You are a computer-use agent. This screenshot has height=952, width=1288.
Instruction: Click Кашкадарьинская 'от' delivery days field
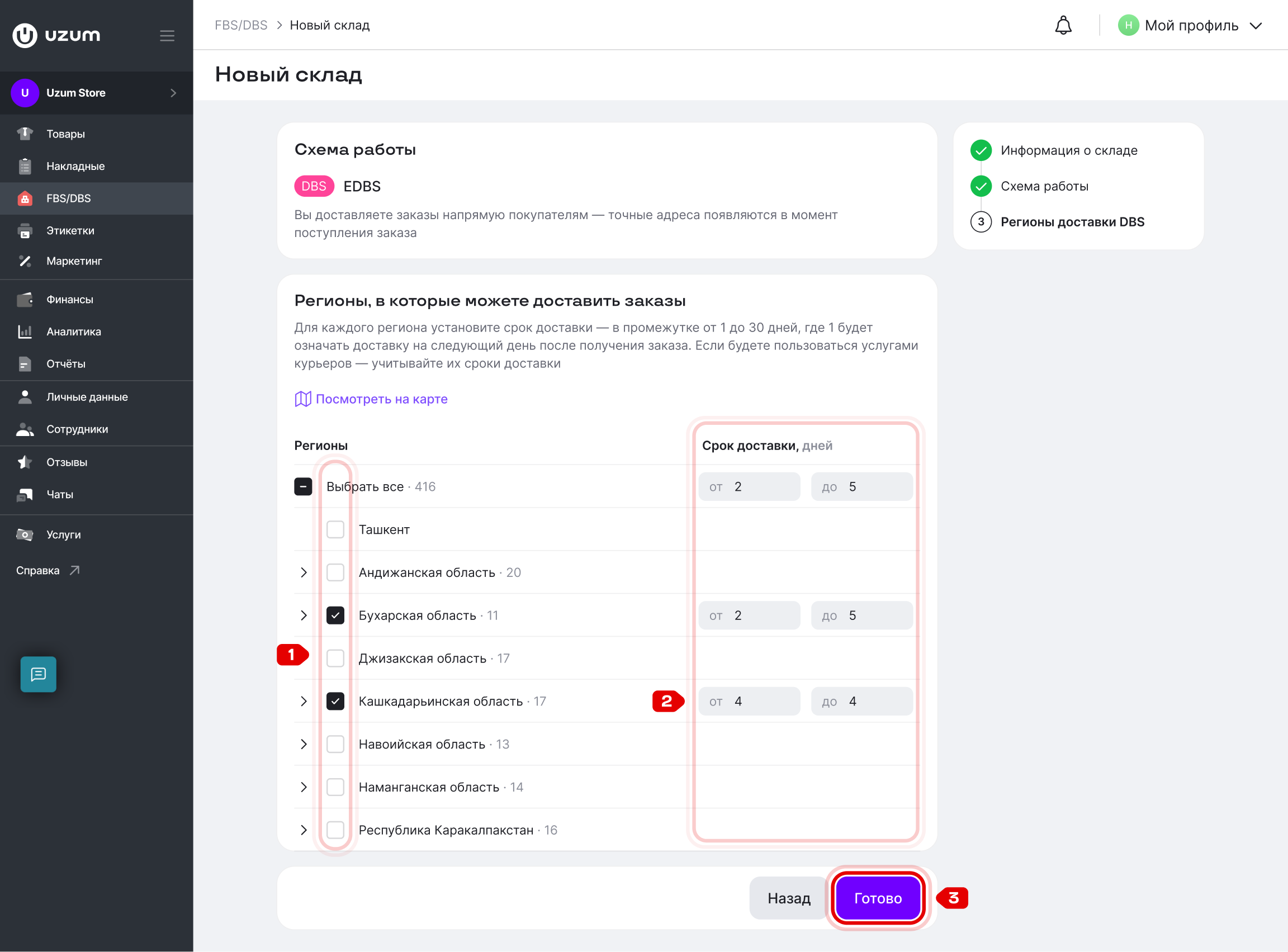coord(749,701)
